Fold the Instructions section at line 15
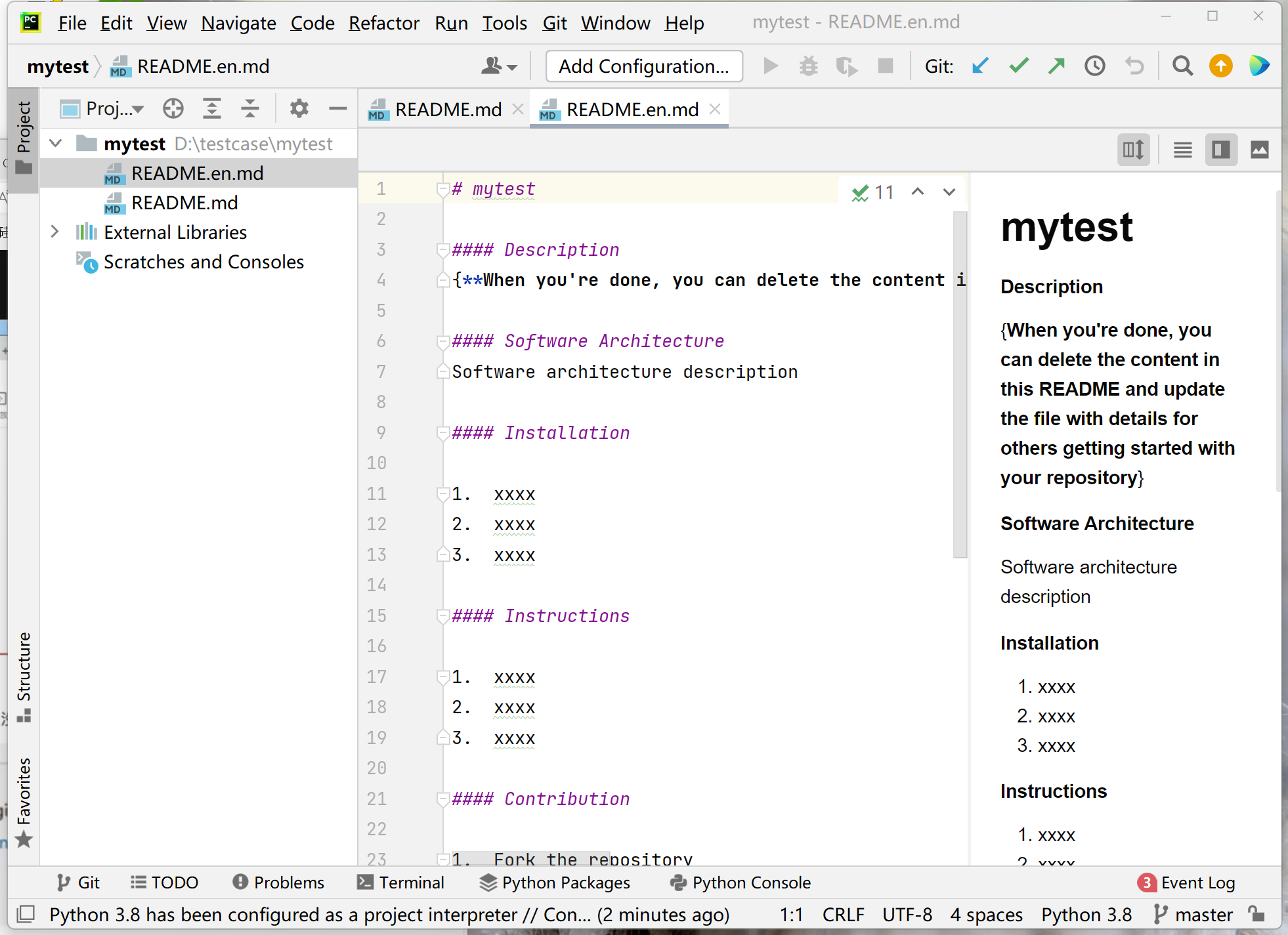The image size is (1288, 935). coord(443,616)
